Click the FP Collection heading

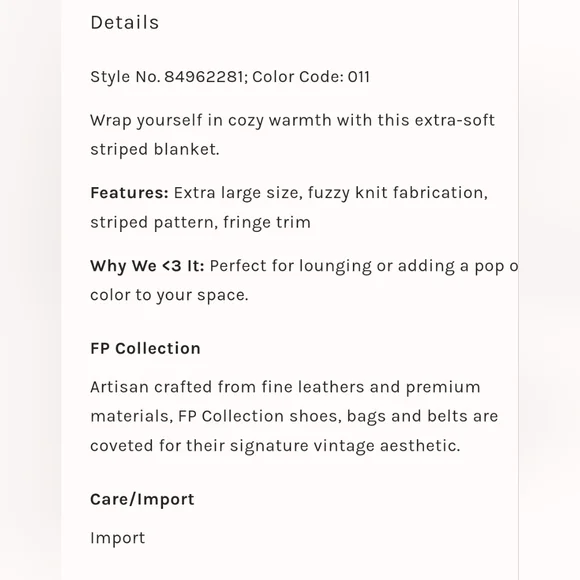pos(145,348)
